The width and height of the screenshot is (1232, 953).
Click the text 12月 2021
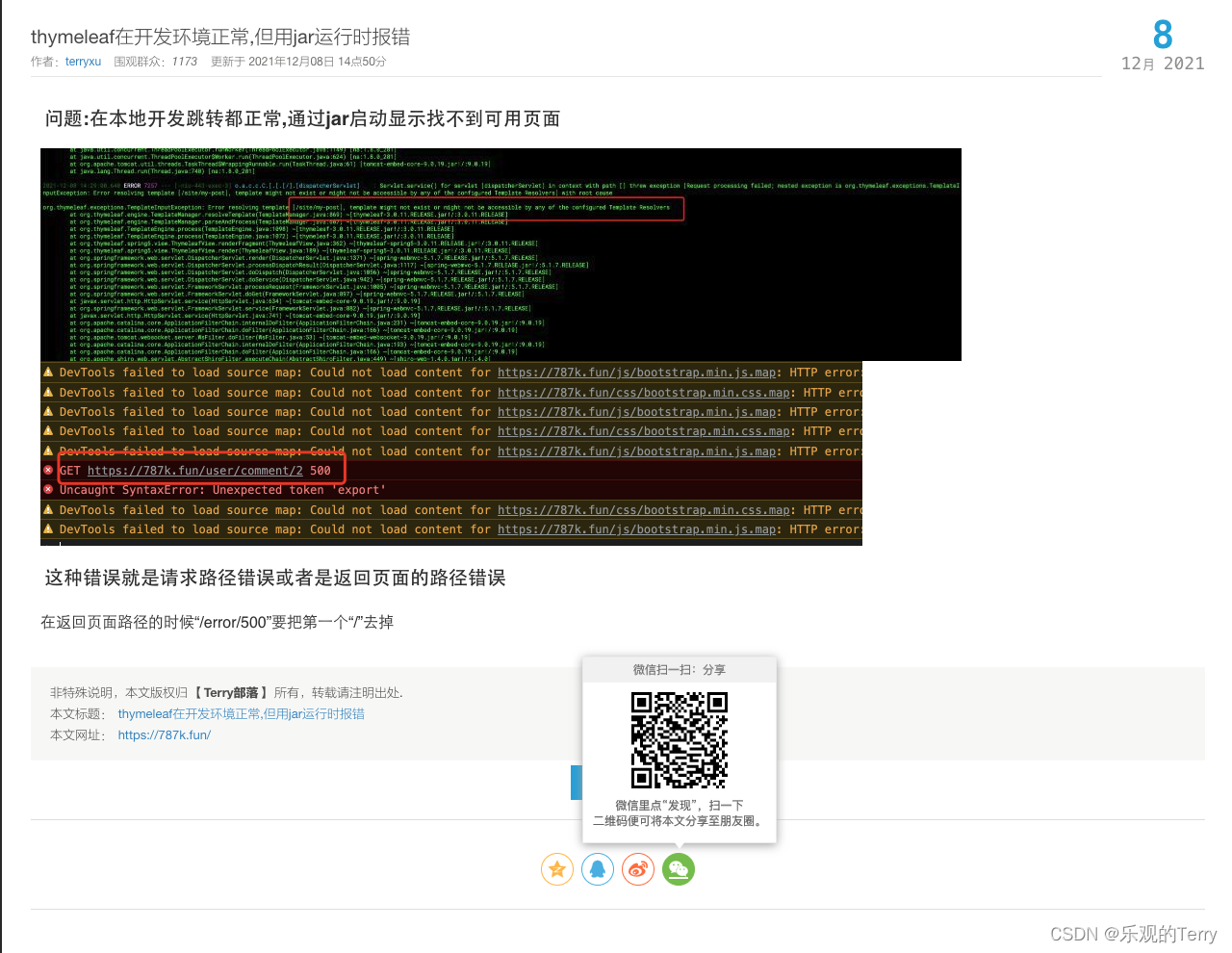(x=1163, y=64)
